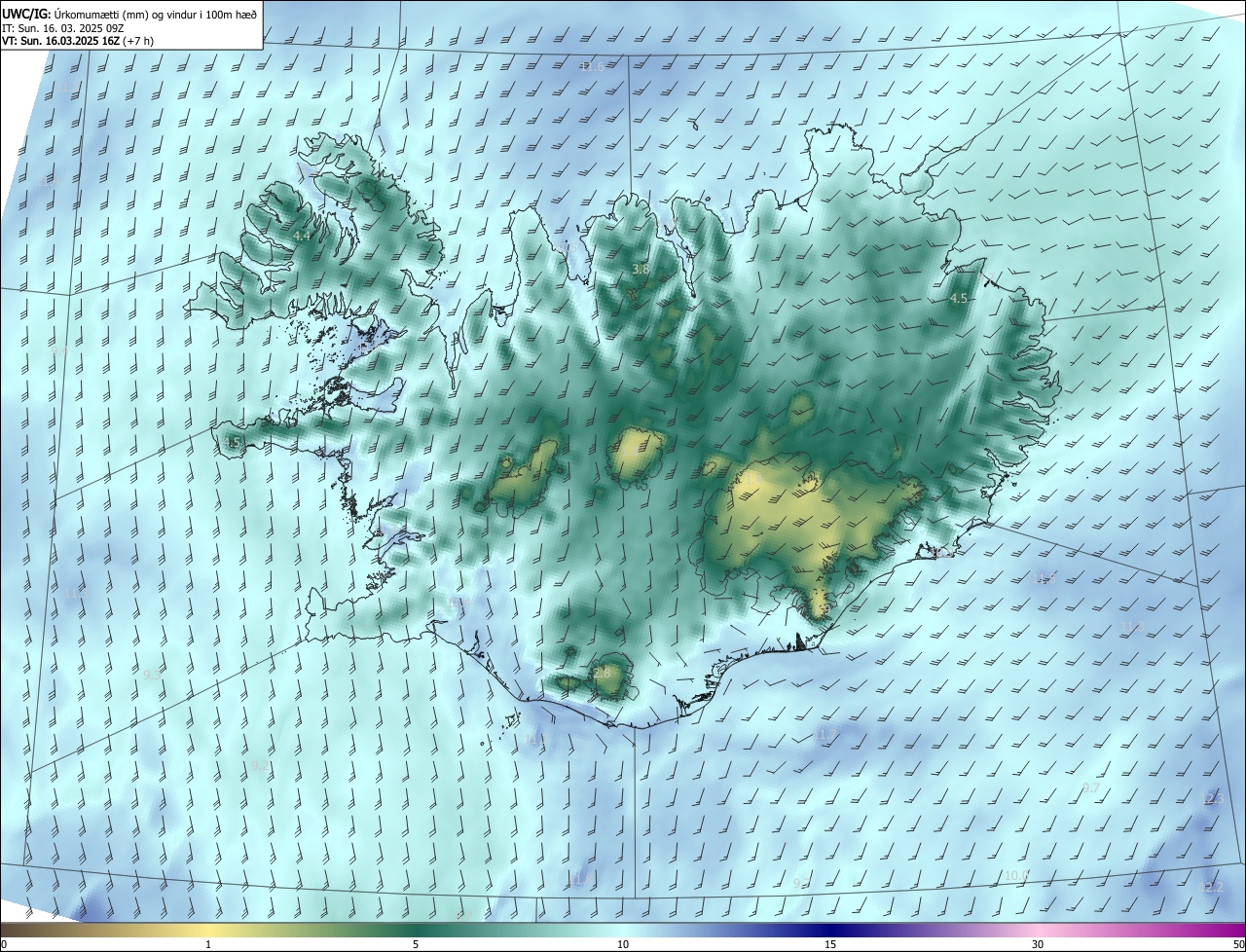
Task: Click the (+7 h) forecast offset text
Action: [x=138, y=41]
